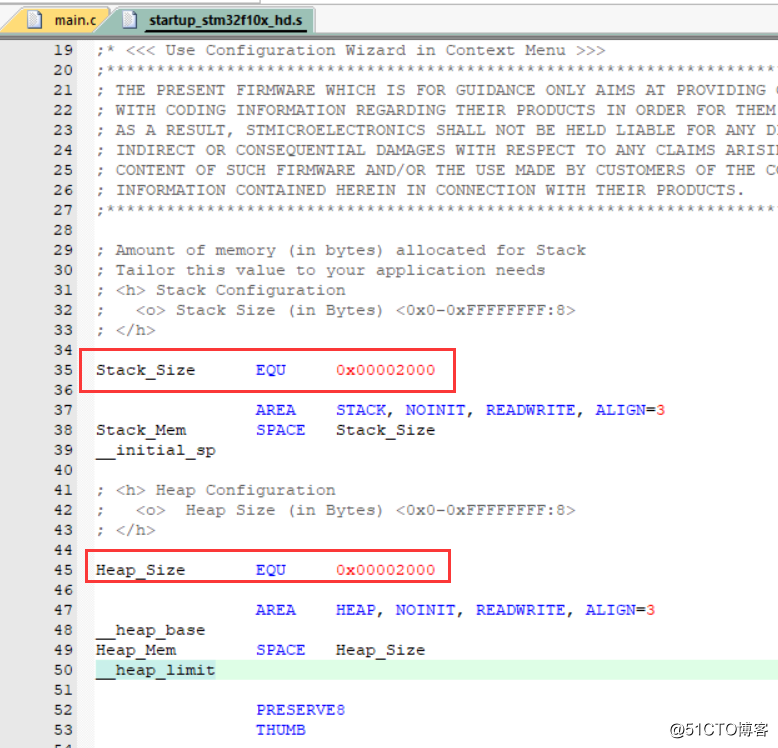This screenshot has width=778, height=748.
Task: Click ALIGN=3 on the STACK area line
Action: coord(630,410)
